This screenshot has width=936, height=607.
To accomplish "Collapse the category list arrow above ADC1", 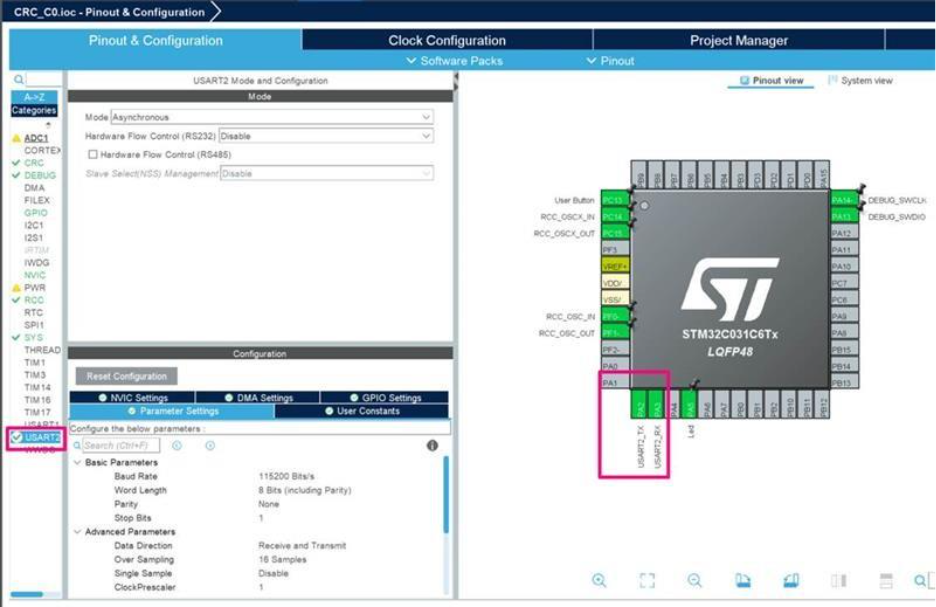I will pyautogui.click(x=48, y=125).
